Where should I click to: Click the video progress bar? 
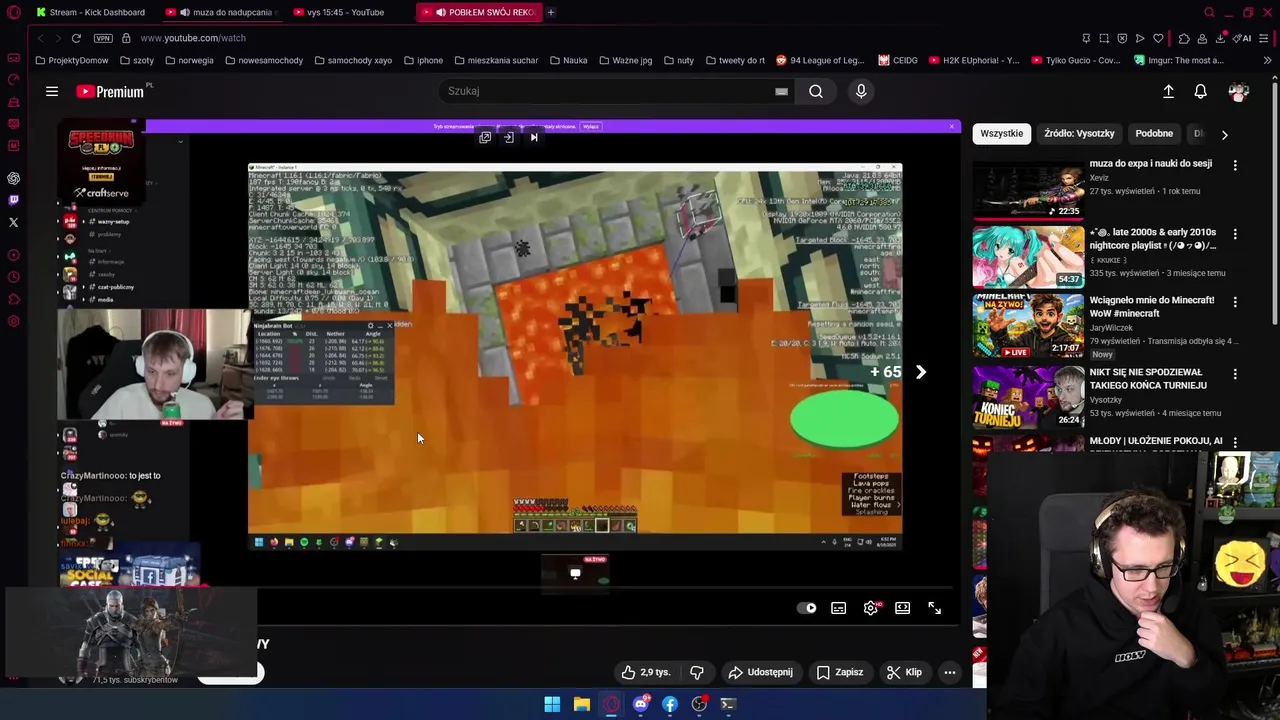[507, 589]
